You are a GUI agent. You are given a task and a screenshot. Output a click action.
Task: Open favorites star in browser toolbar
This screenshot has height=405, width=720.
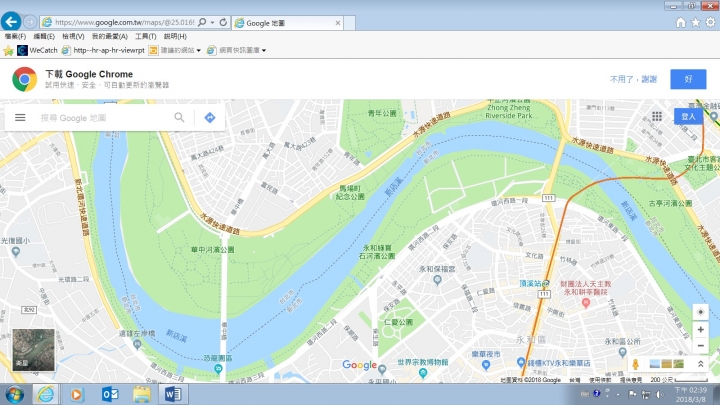(x=696, y=22)
